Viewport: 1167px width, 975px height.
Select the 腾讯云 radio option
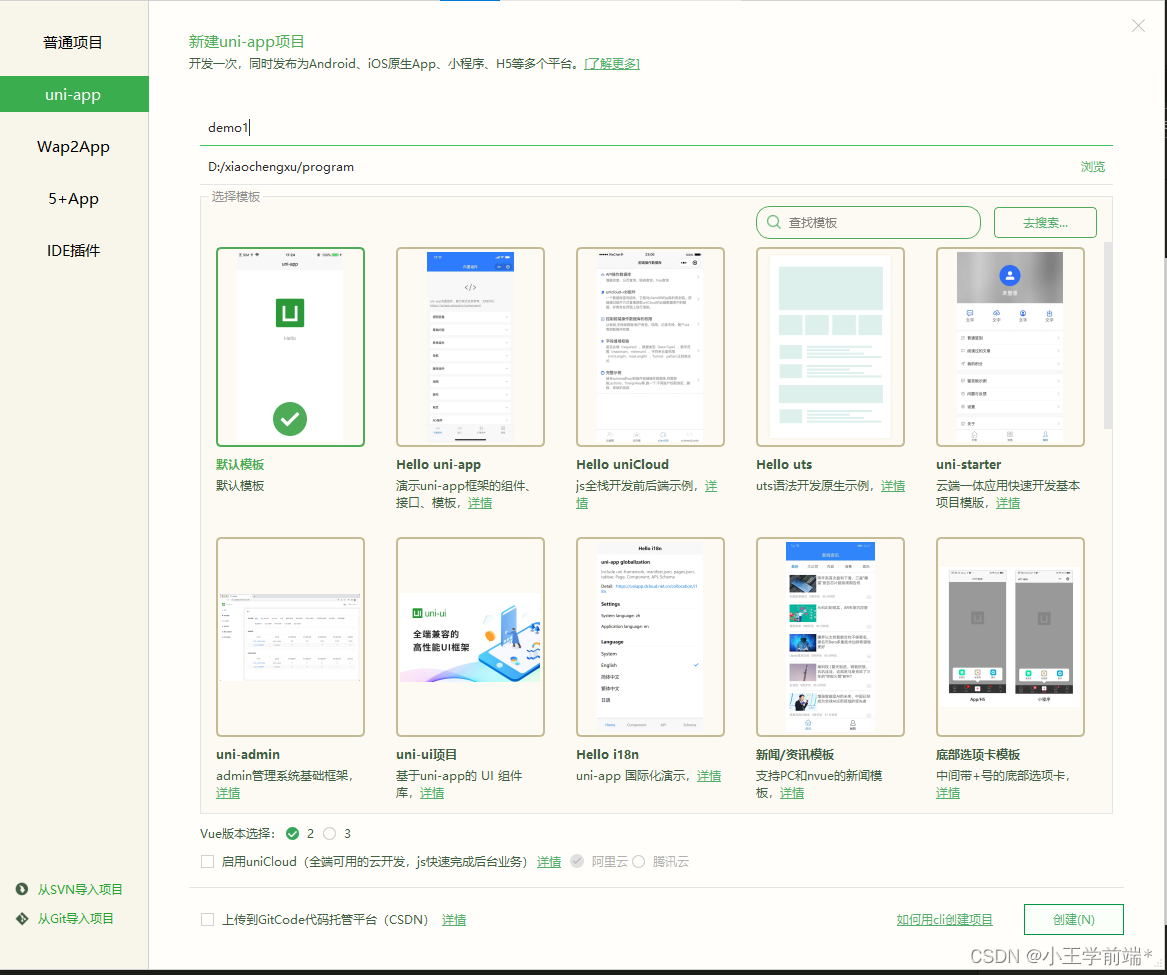(639, 861)
